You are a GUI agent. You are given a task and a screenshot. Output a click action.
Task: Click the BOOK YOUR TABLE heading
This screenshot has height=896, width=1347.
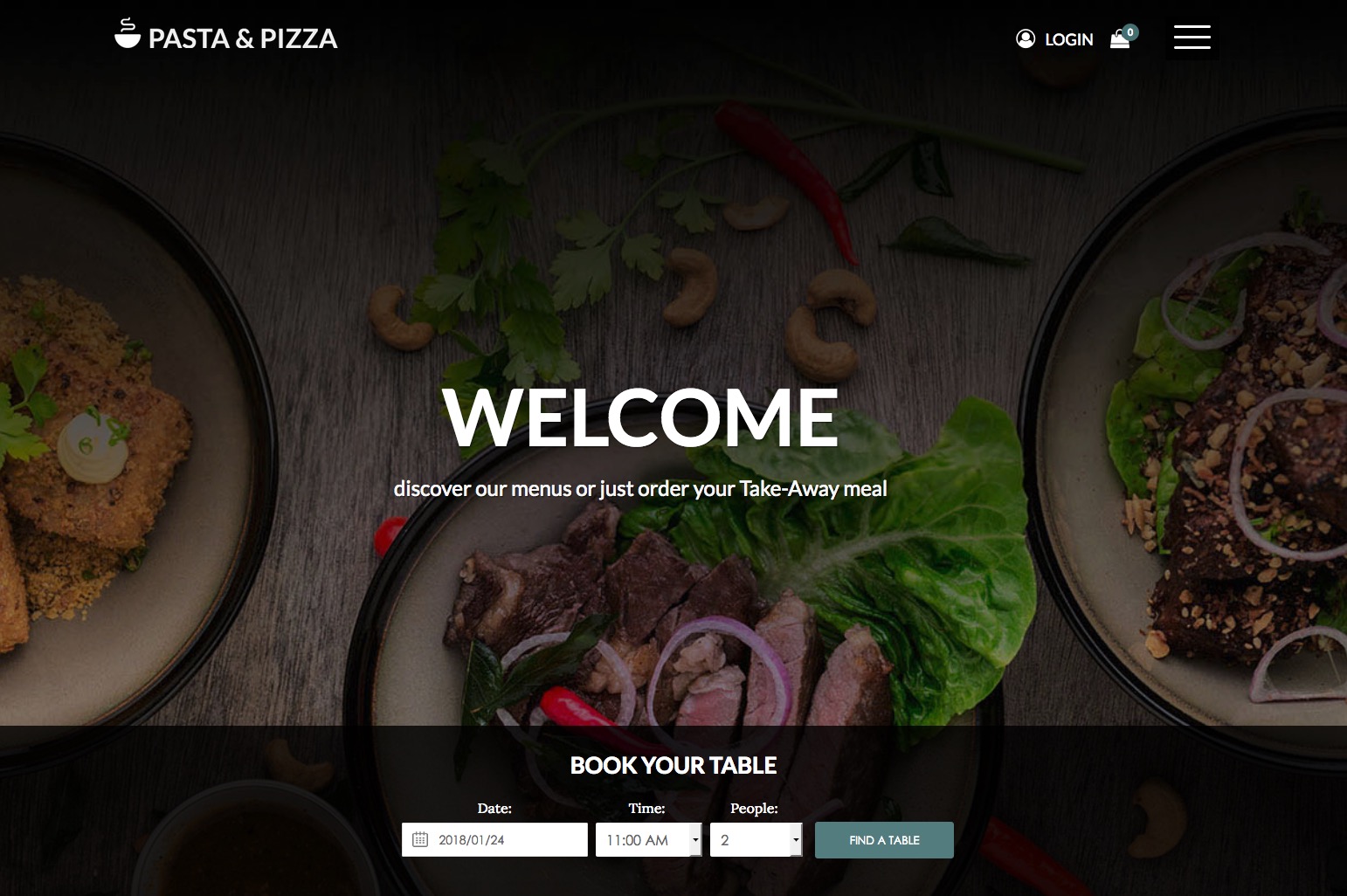[673, 765]
